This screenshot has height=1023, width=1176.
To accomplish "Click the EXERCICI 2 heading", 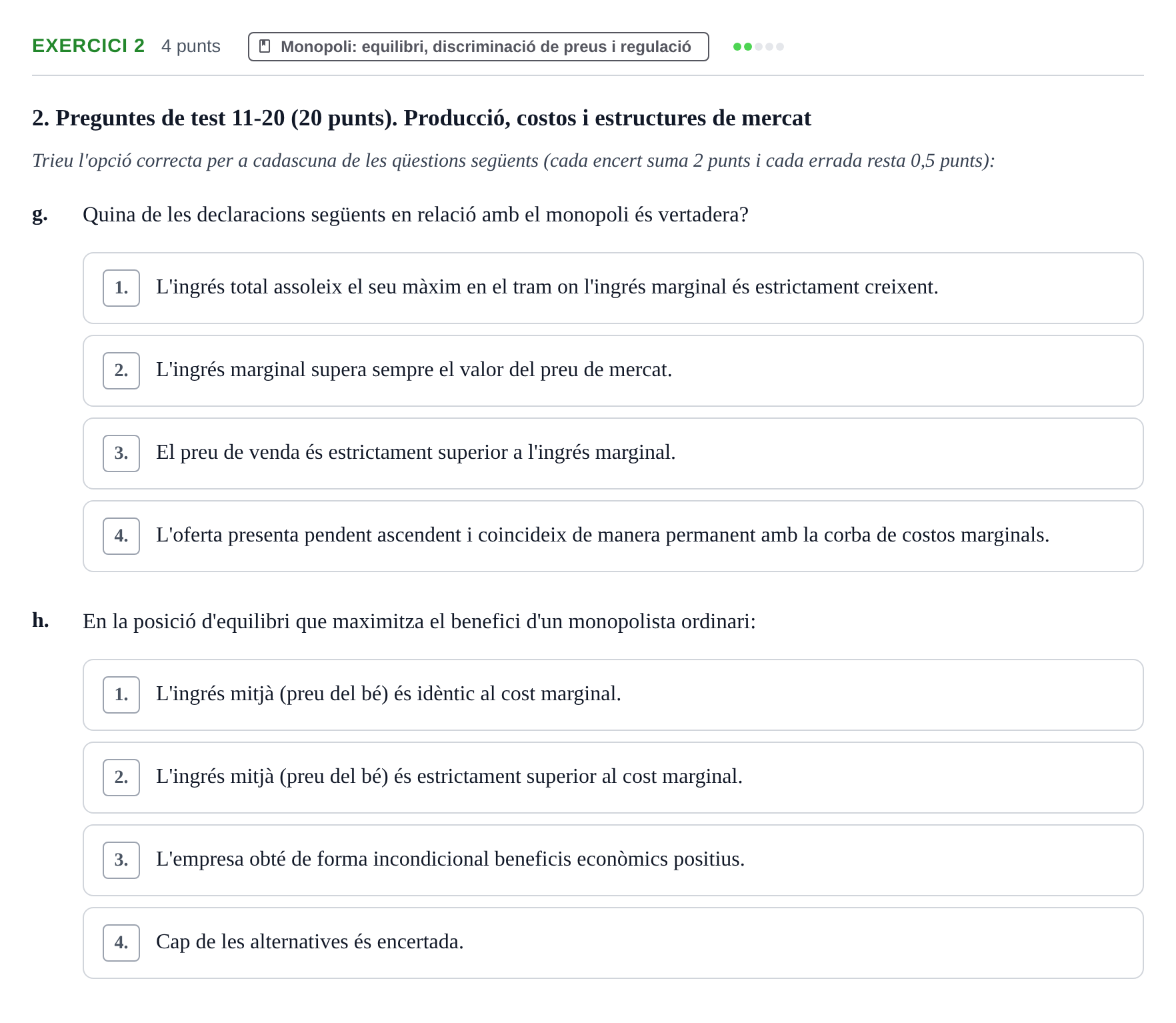I will (x=89, y=46).
